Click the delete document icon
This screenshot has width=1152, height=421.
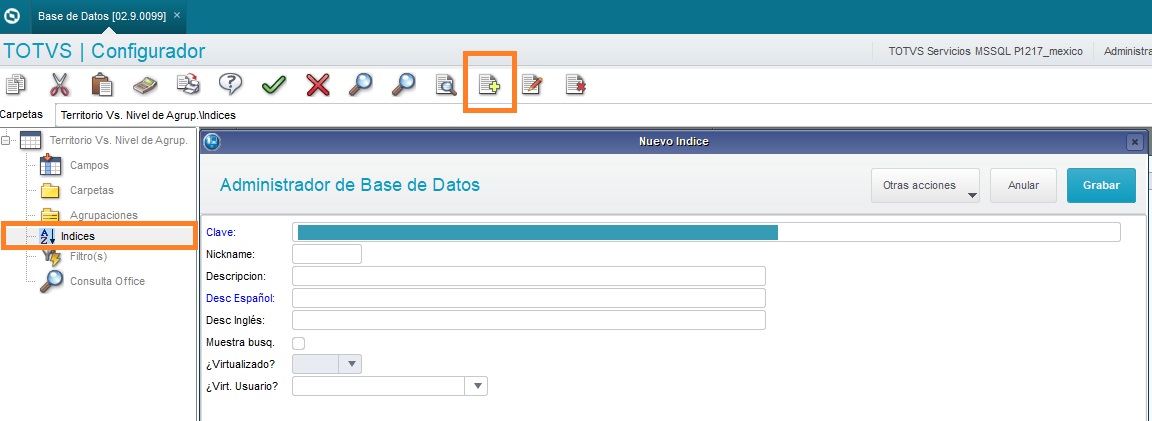tap(576, 85)
